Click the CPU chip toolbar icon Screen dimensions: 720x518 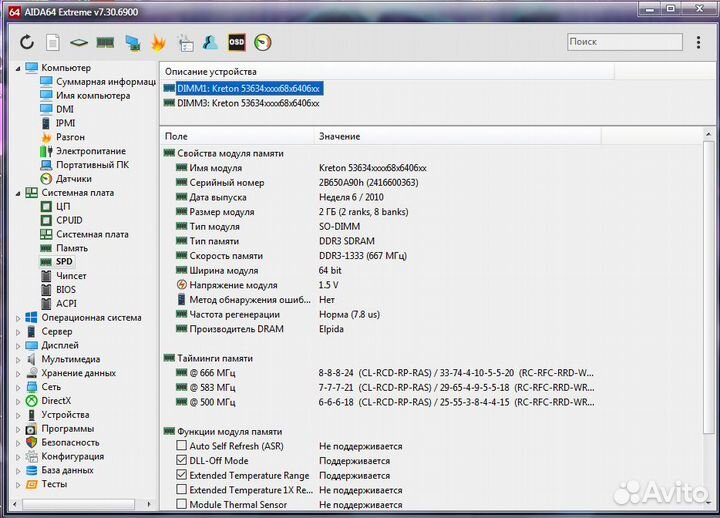click(79, 42)
